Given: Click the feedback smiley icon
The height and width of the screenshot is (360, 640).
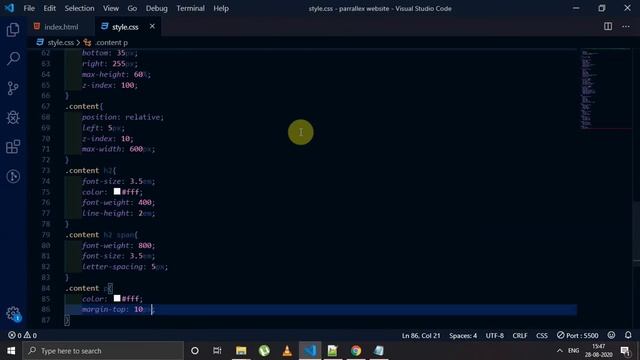Looking at the screenshot, I should point(611,335).
